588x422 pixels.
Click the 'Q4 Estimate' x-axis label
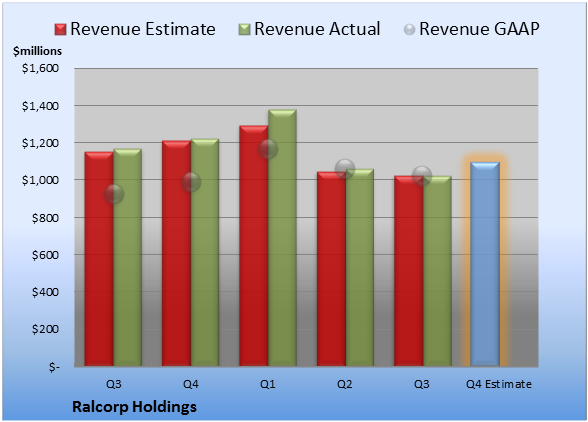click(499, 384)
